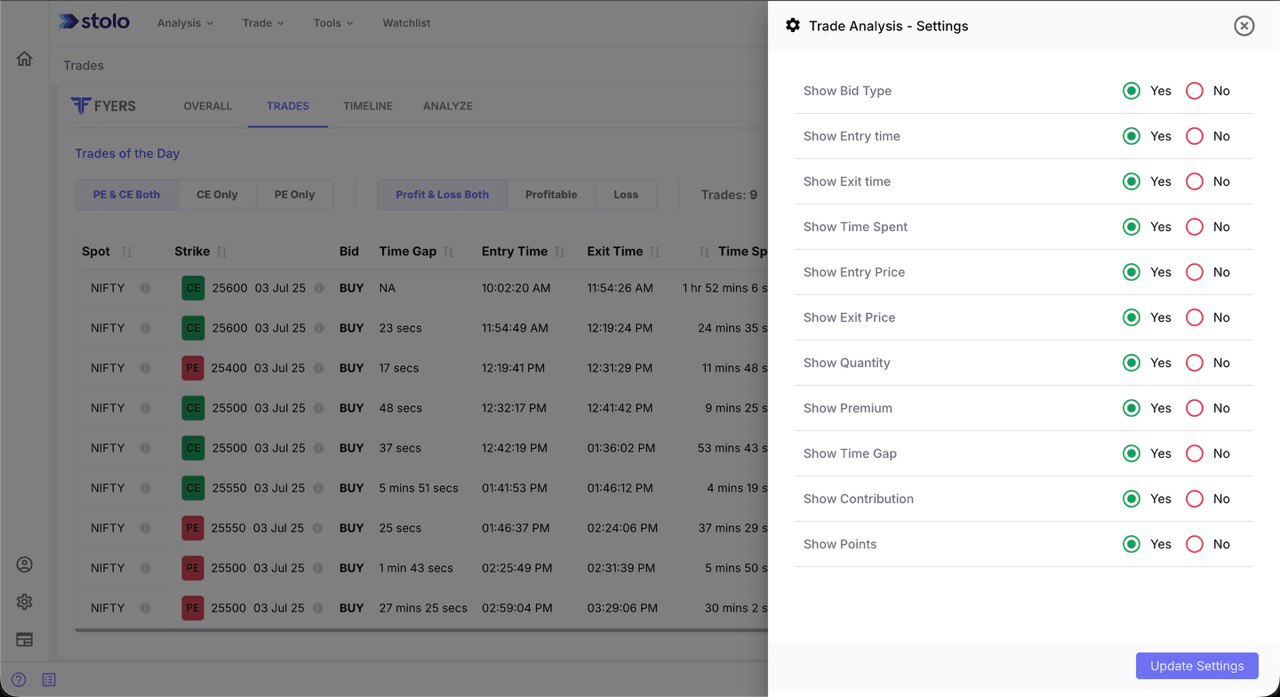Screen dimensions: 1280x697
Task: Set Show Time Gap to No
Action: click(x=1194, y=454)
